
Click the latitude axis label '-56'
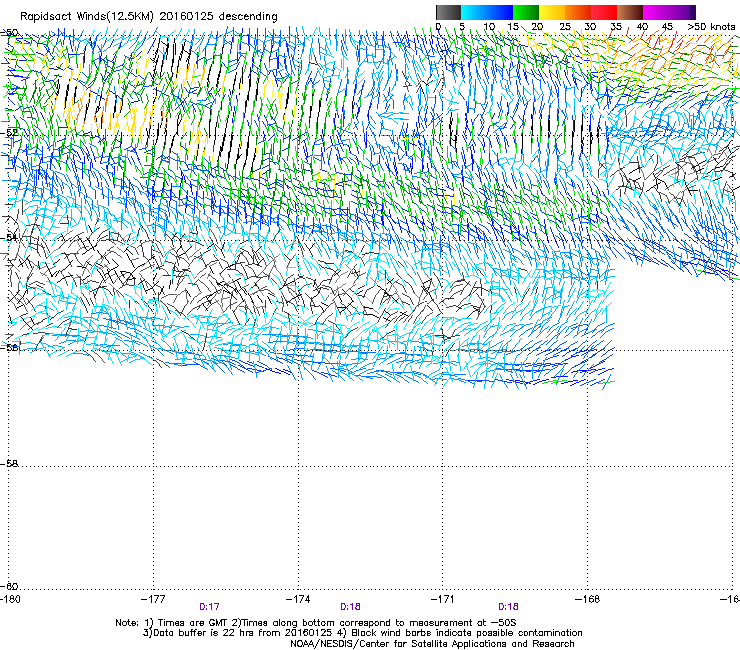click(x=9, y=347)
